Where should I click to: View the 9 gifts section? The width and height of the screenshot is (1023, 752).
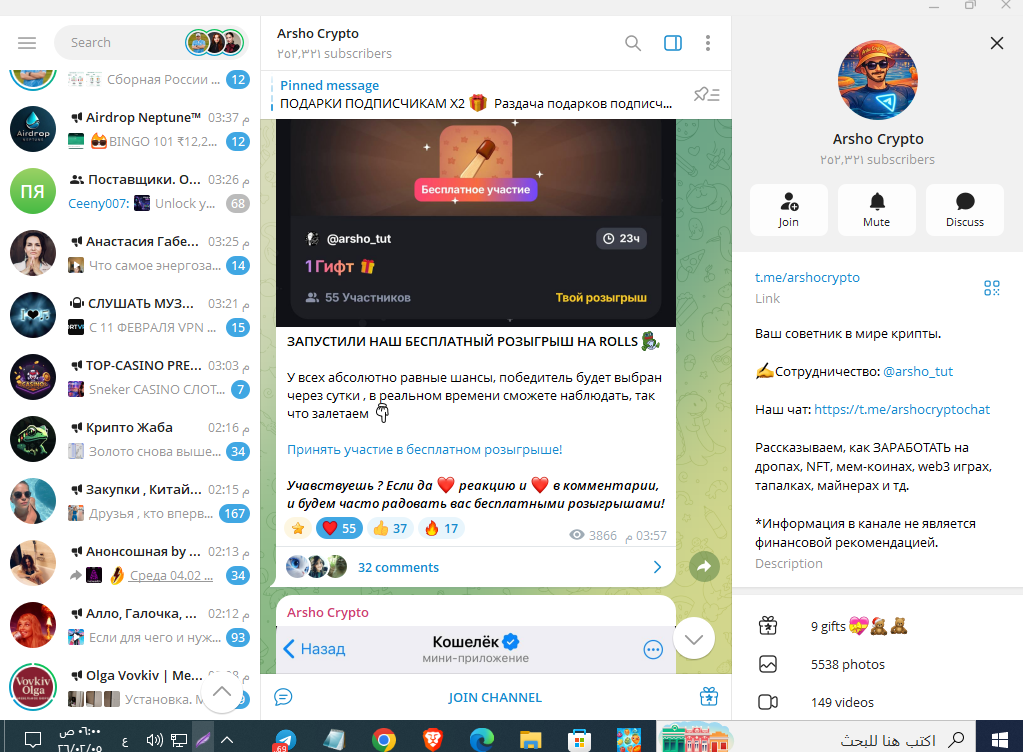[x=877, y=626]
